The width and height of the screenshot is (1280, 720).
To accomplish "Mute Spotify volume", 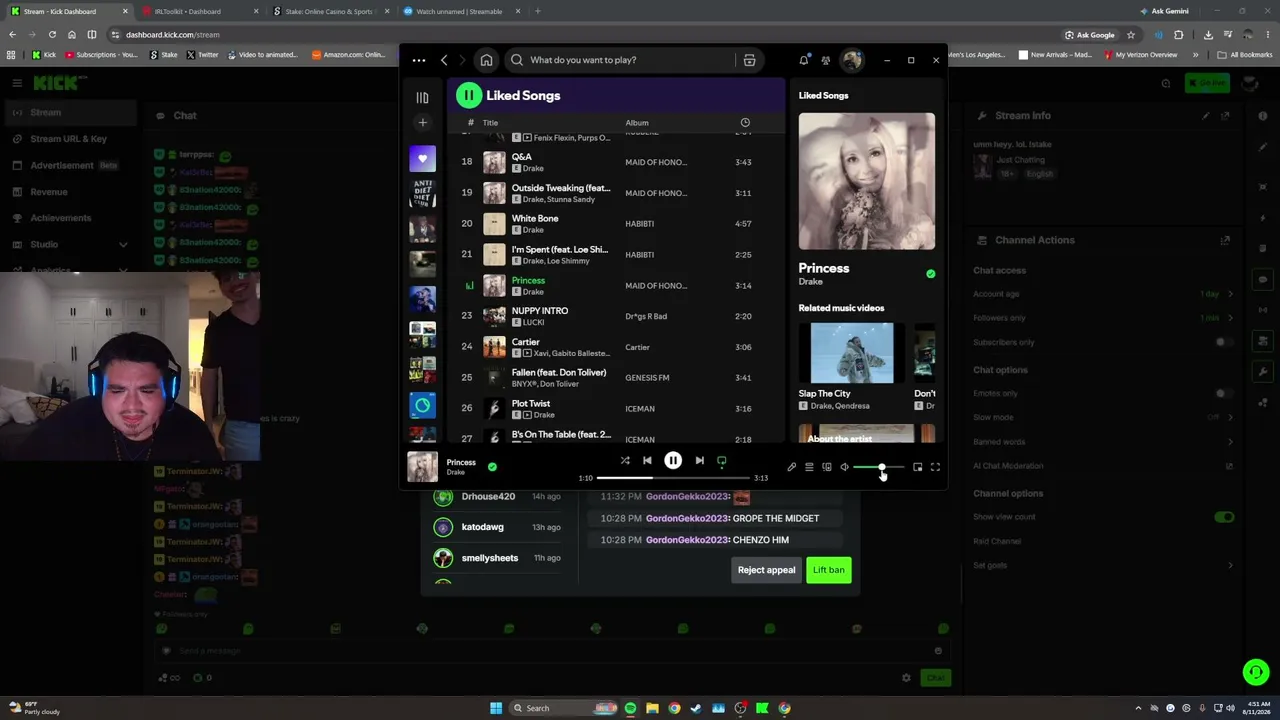I will pyautogui.click(x=844, y=467).
